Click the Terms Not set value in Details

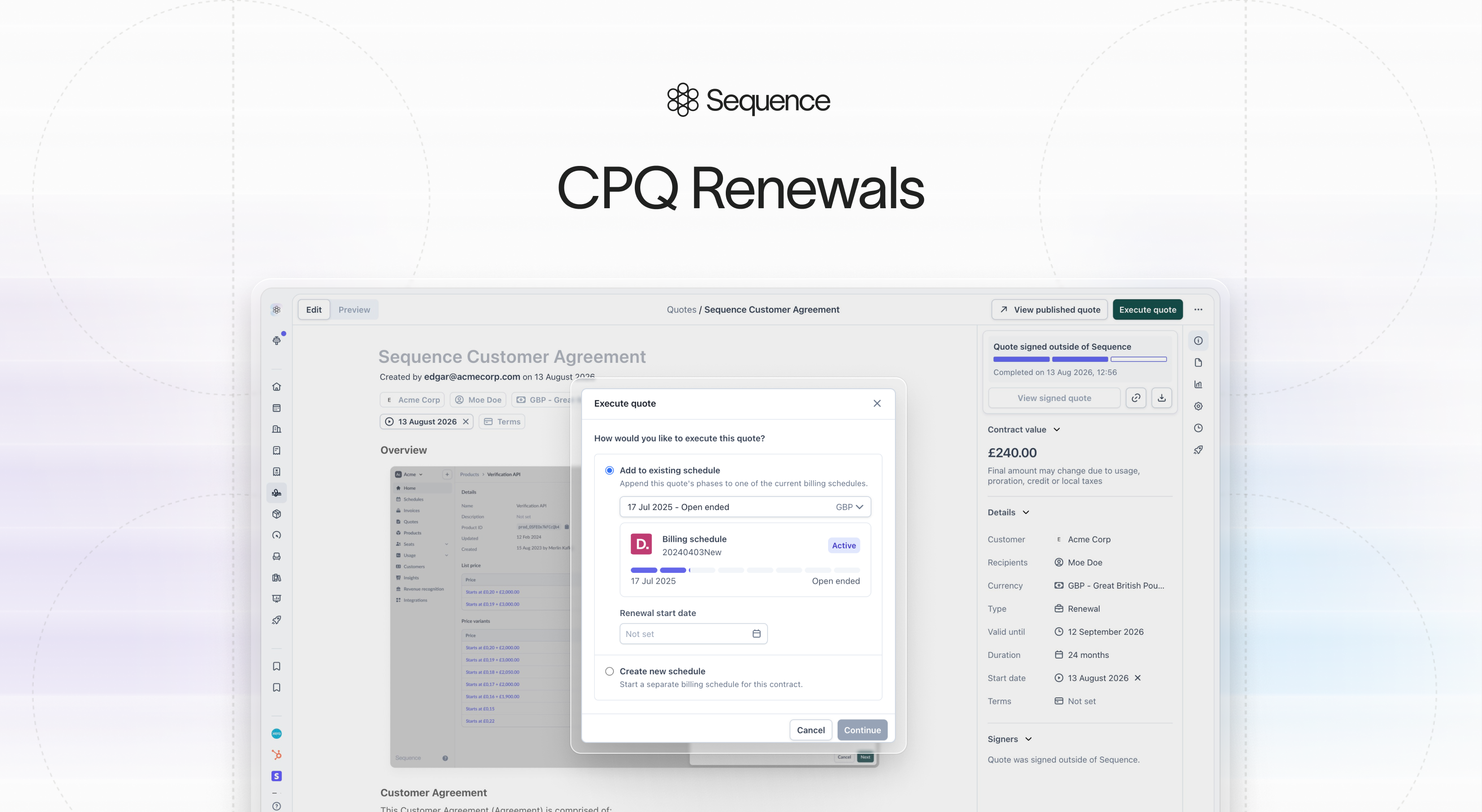(1081, 701)
